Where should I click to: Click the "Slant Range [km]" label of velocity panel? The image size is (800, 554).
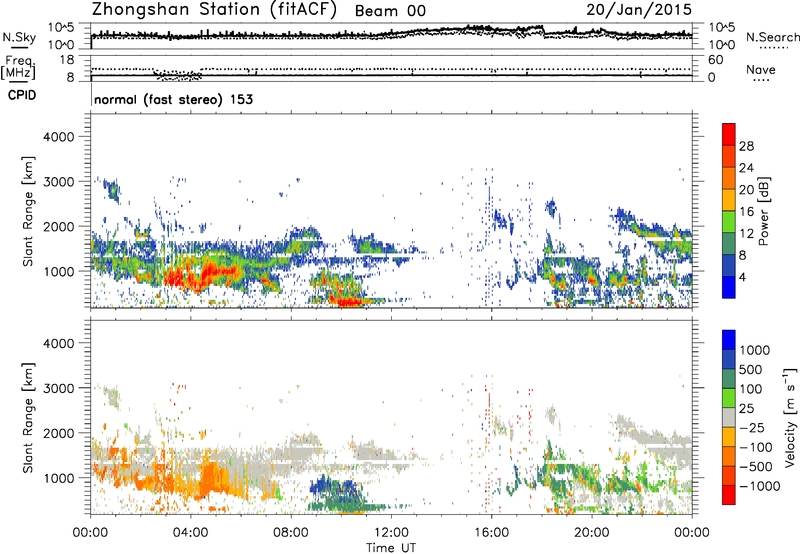(28, 417)
